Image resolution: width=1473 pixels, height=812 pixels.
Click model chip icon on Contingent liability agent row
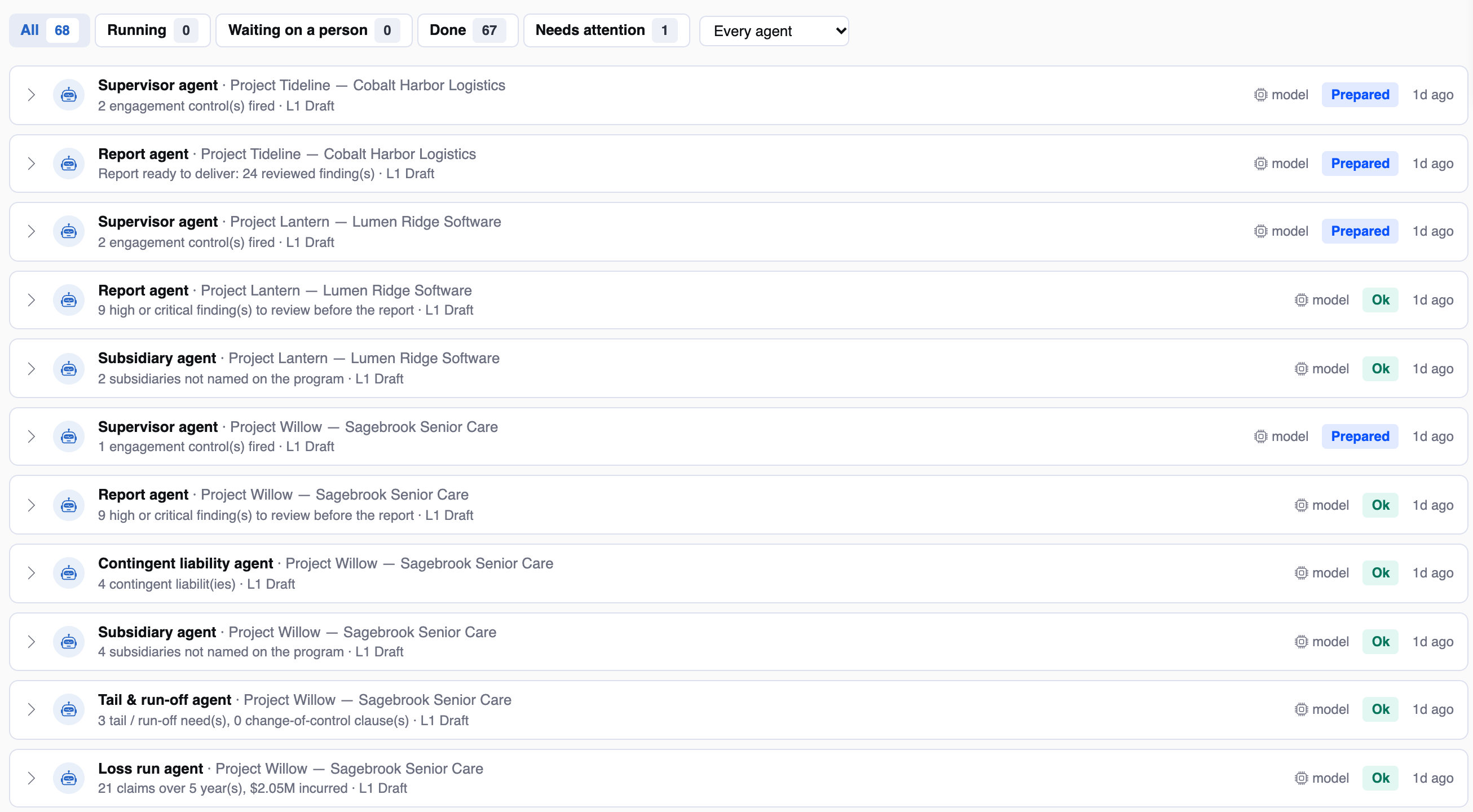[1302, 573]
